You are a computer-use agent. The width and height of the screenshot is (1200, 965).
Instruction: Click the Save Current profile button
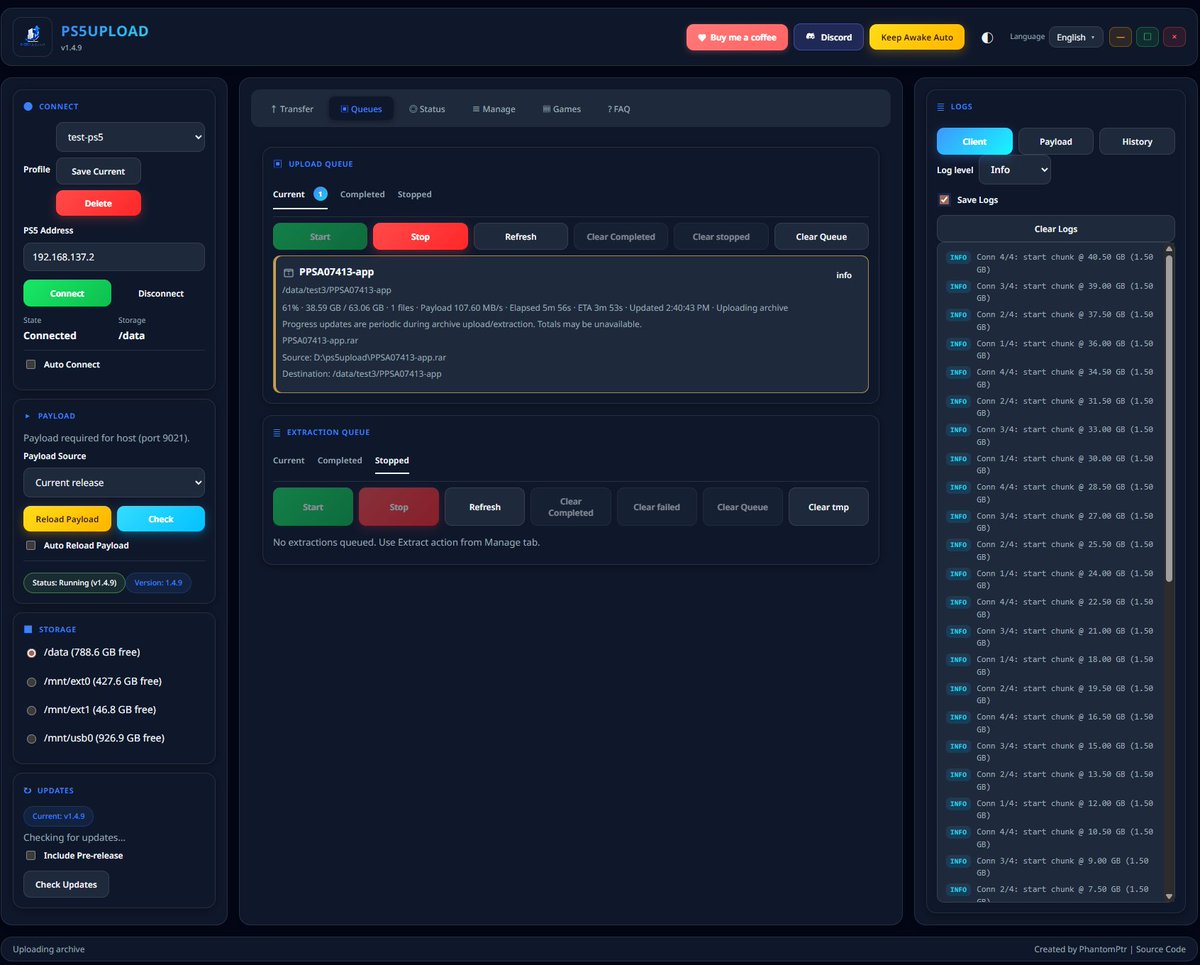coord(98,171)
